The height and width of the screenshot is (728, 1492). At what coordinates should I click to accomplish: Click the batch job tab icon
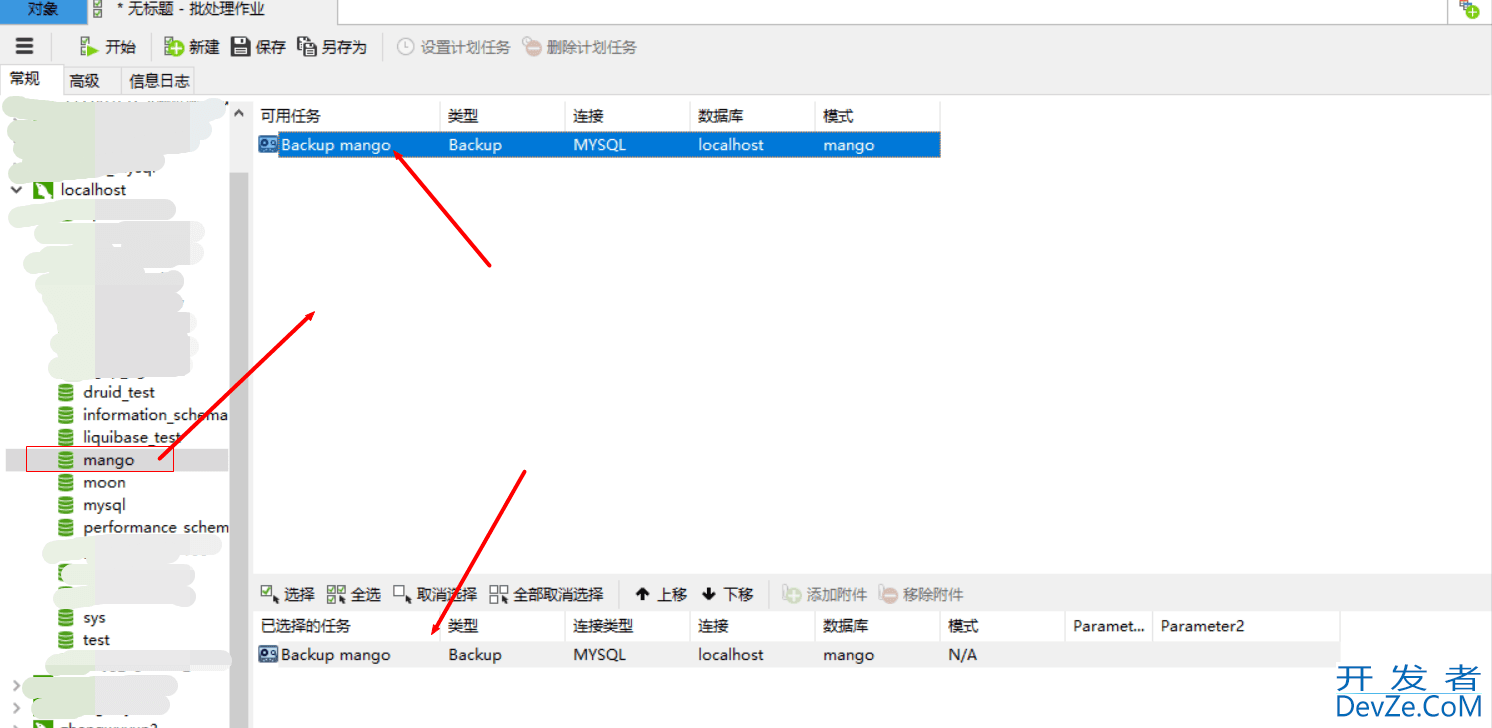click(x=97, y=10)
